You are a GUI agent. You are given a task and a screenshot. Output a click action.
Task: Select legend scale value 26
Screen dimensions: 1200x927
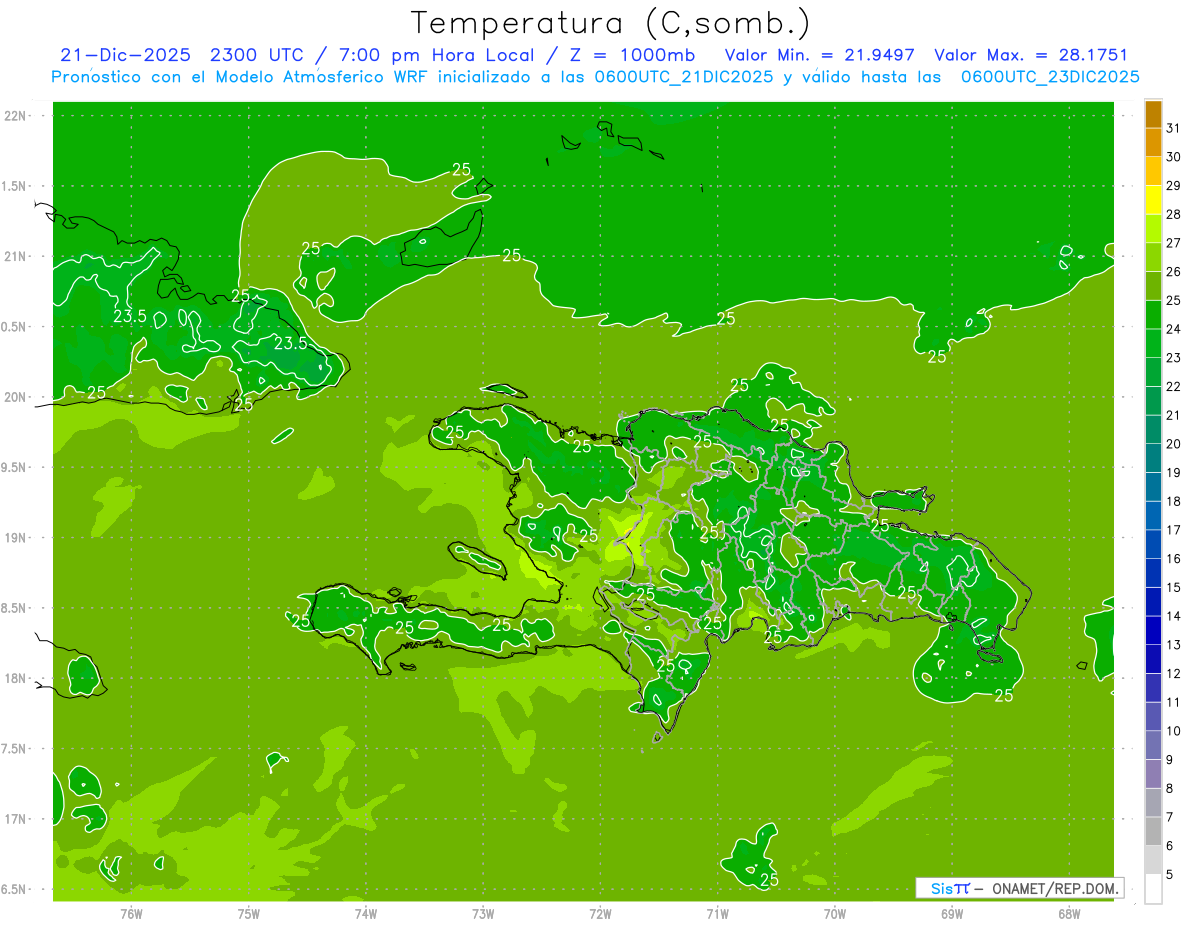[1173, 272]
